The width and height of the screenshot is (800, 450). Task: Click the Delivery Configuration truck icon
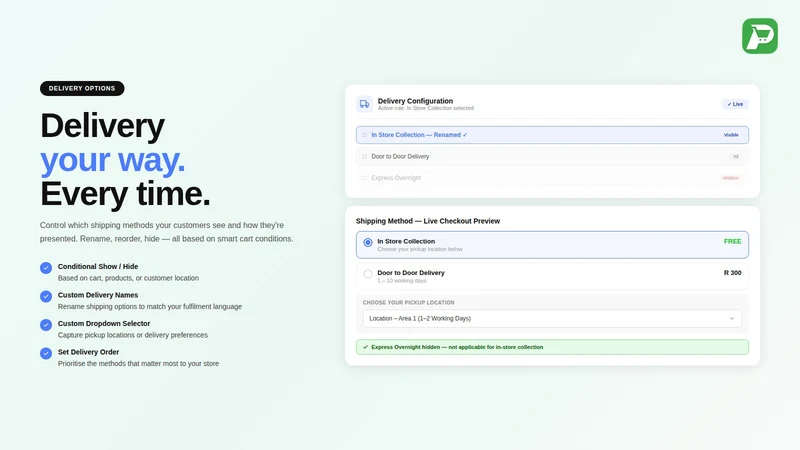[364, 104]
